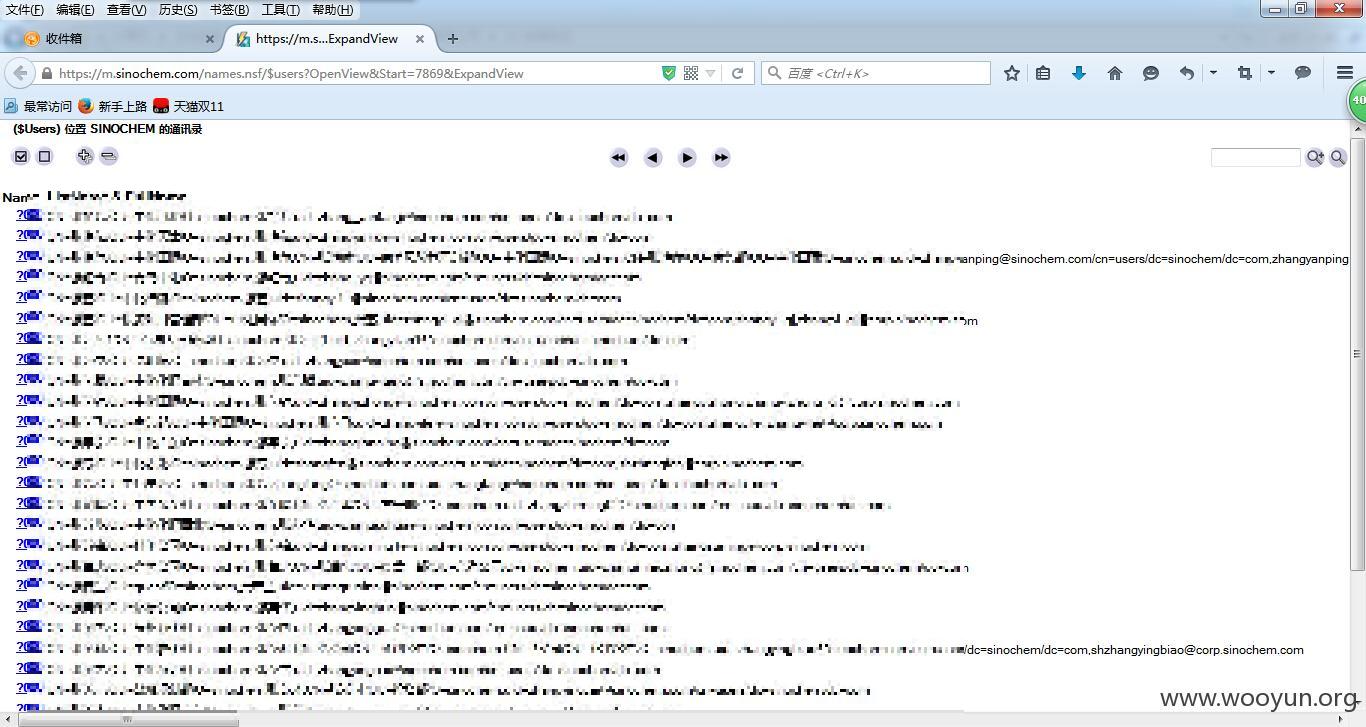The width and height of the screenshot is (1366, 727).
Task: Open the 最常访问 bookmark
Action: tap(38, 106)
